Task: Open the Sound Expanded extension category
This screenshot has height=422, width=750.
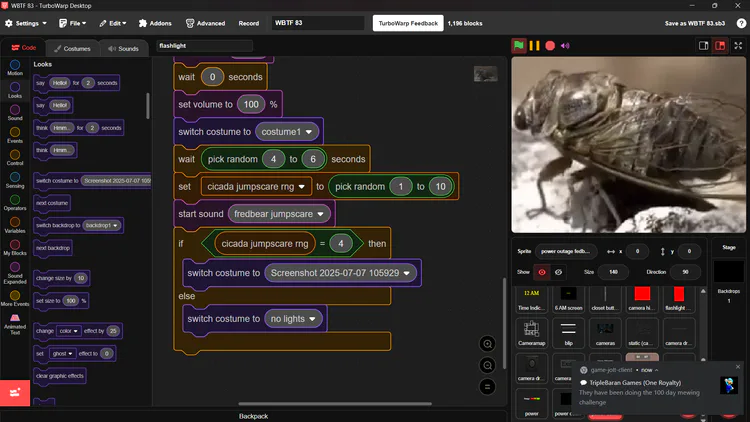Action: [x=15, y=273]
